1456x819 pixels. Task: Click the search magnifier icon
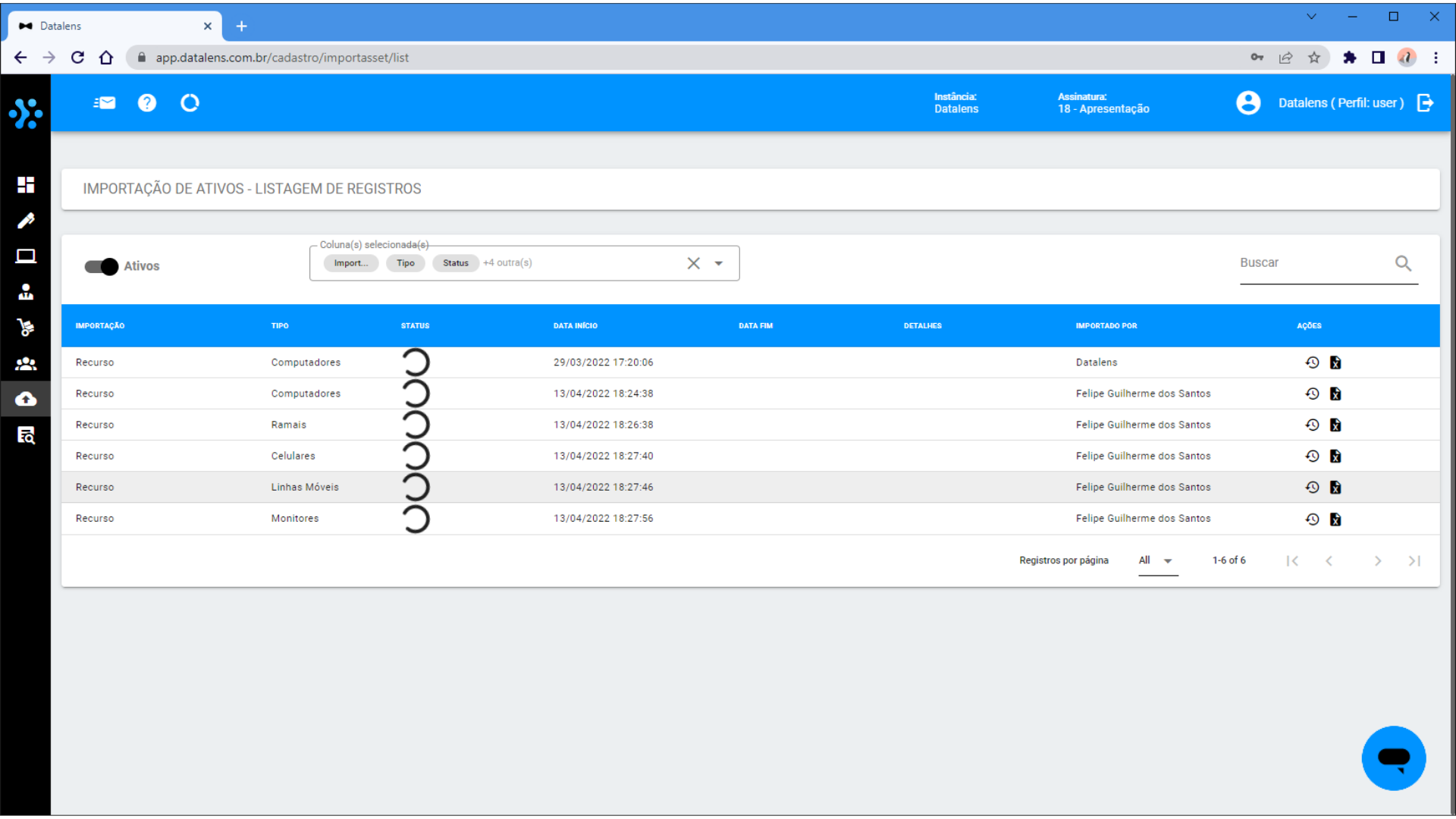pos(1403,263)
